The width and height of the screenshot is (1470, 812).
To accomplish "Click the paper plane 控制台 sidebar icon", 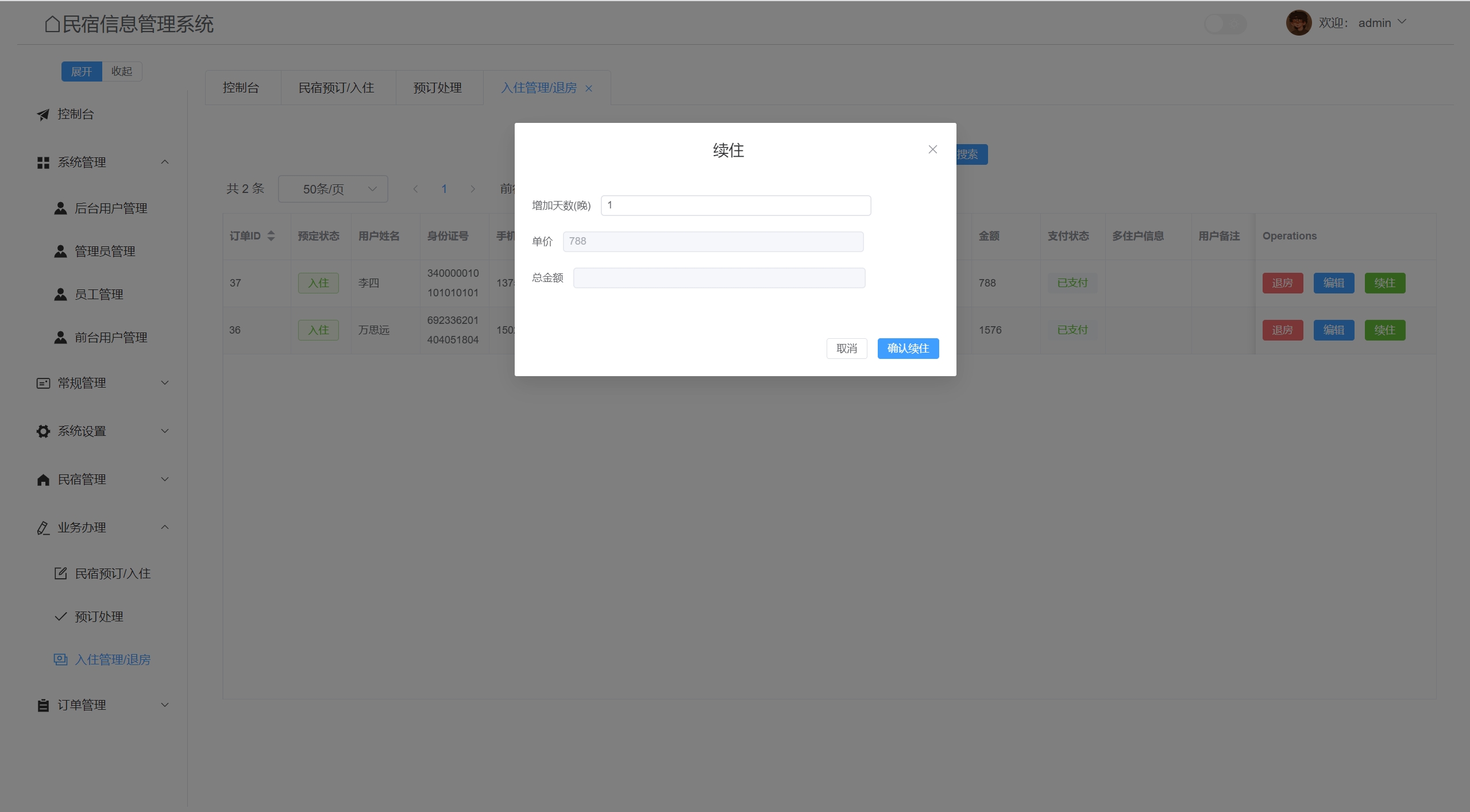I will point(43,115).
